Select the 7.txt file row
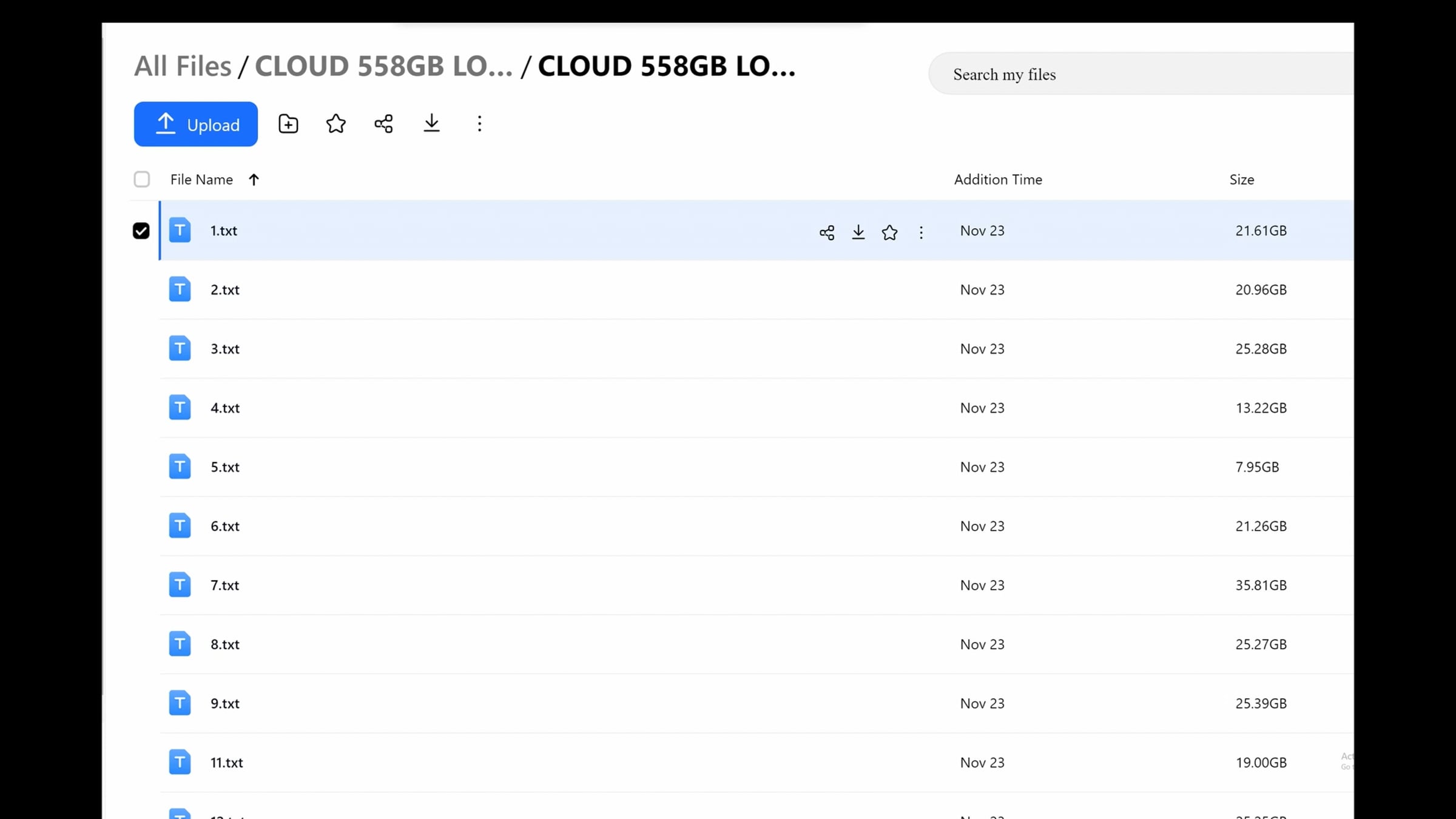The width and height of the screenshot is (1456, 819). point(757,585)
